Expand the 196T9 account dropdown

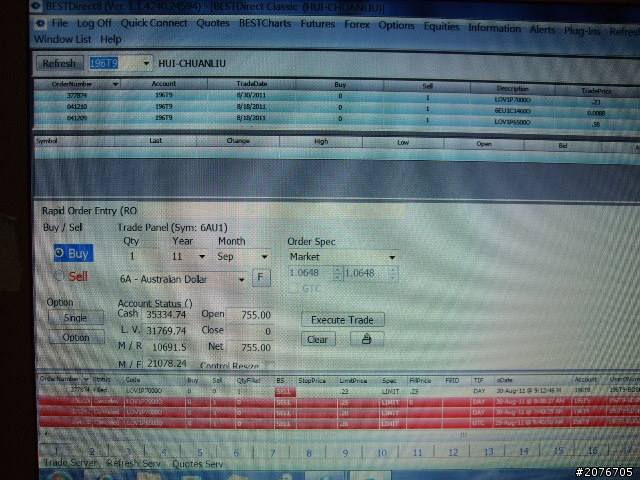tap(146, 64)
